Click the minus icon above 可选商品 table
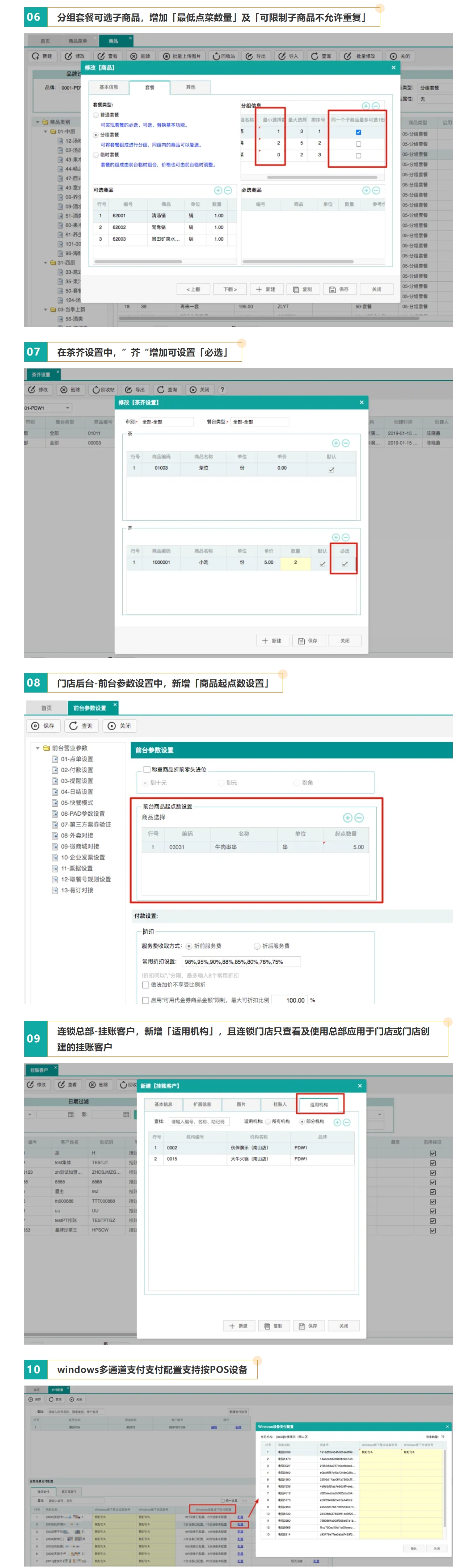Viewport: 465px width, 1568px height. click(228, 190)
